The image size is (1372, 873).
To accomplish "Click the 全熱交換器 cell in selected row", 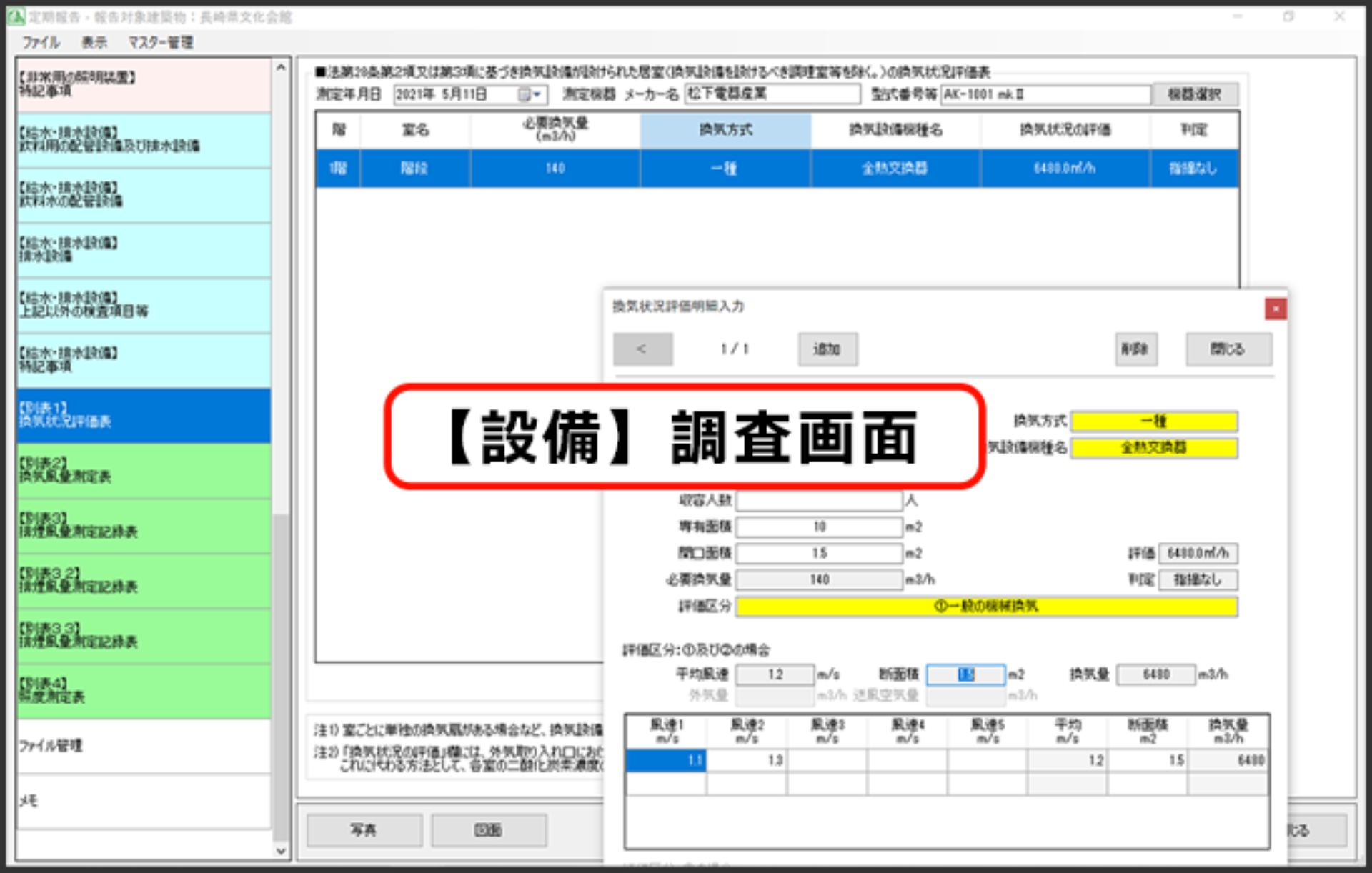I will pos(895,169).
